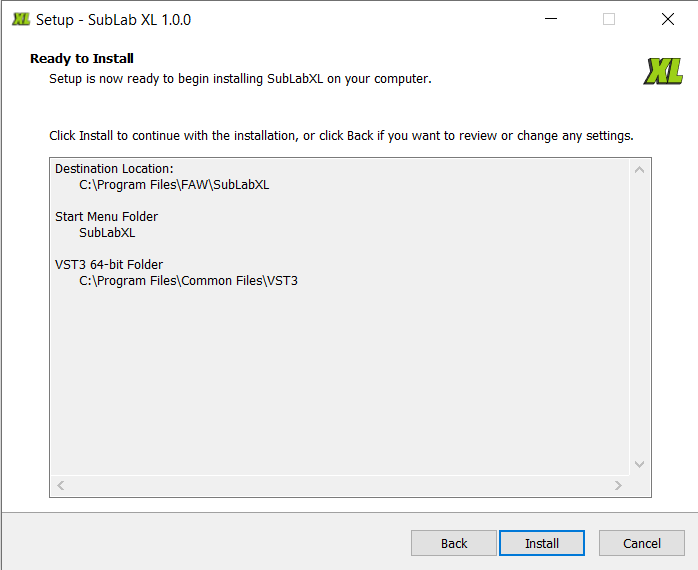Click the XL icon in the title bar
This screenshot has height=570, width=698.
pyautogui.click(x=20, y=19)
